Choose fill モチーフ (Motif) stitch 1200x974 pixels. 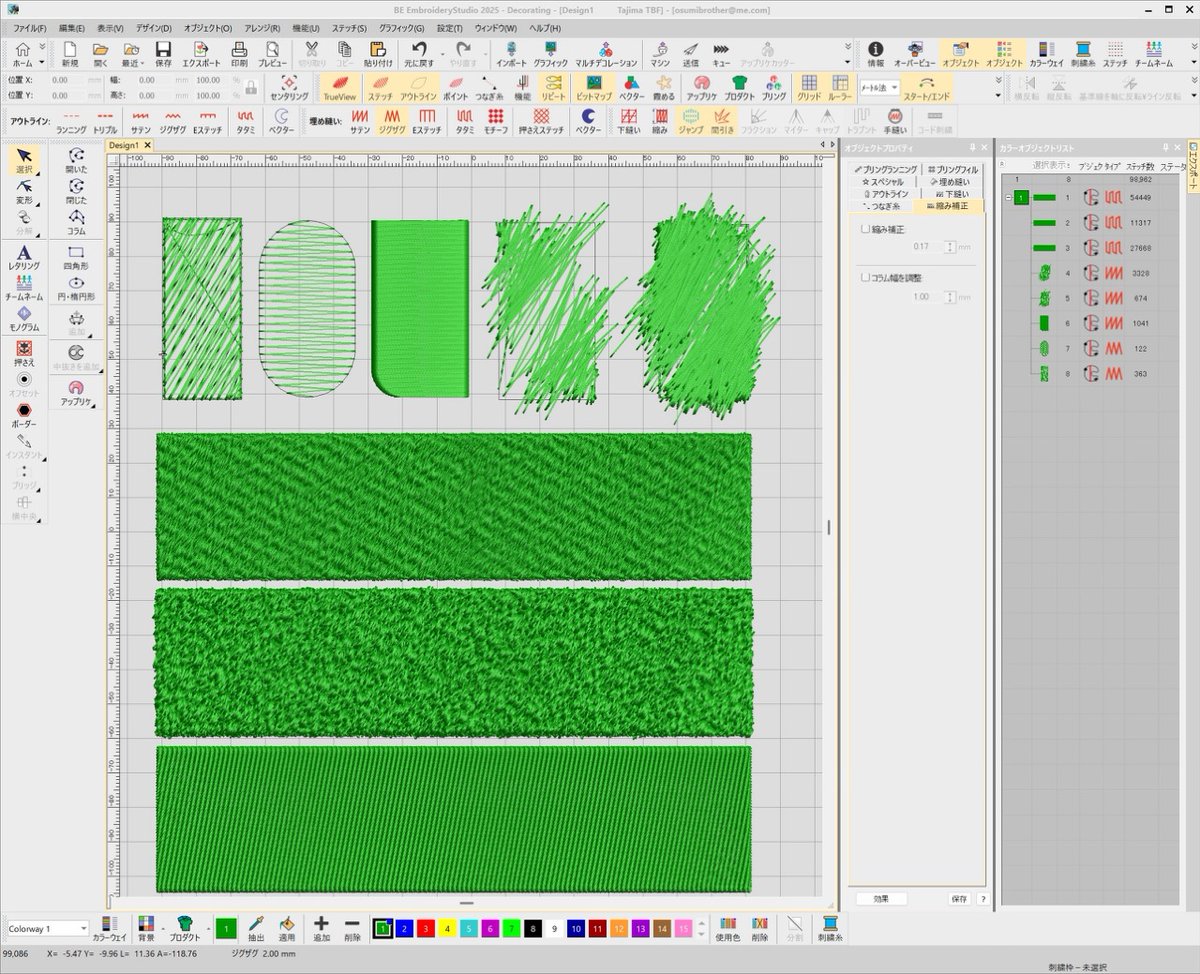point(495,122)
